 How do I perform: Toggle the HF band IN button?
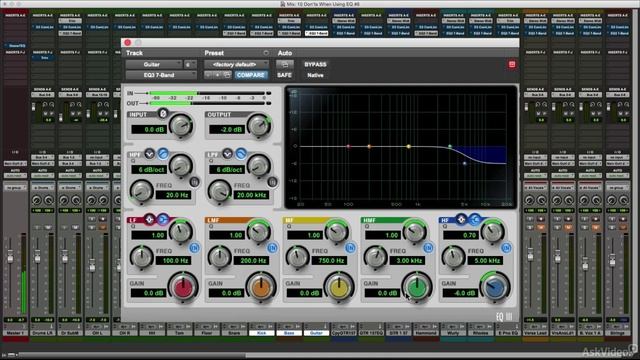coord(506,248)
